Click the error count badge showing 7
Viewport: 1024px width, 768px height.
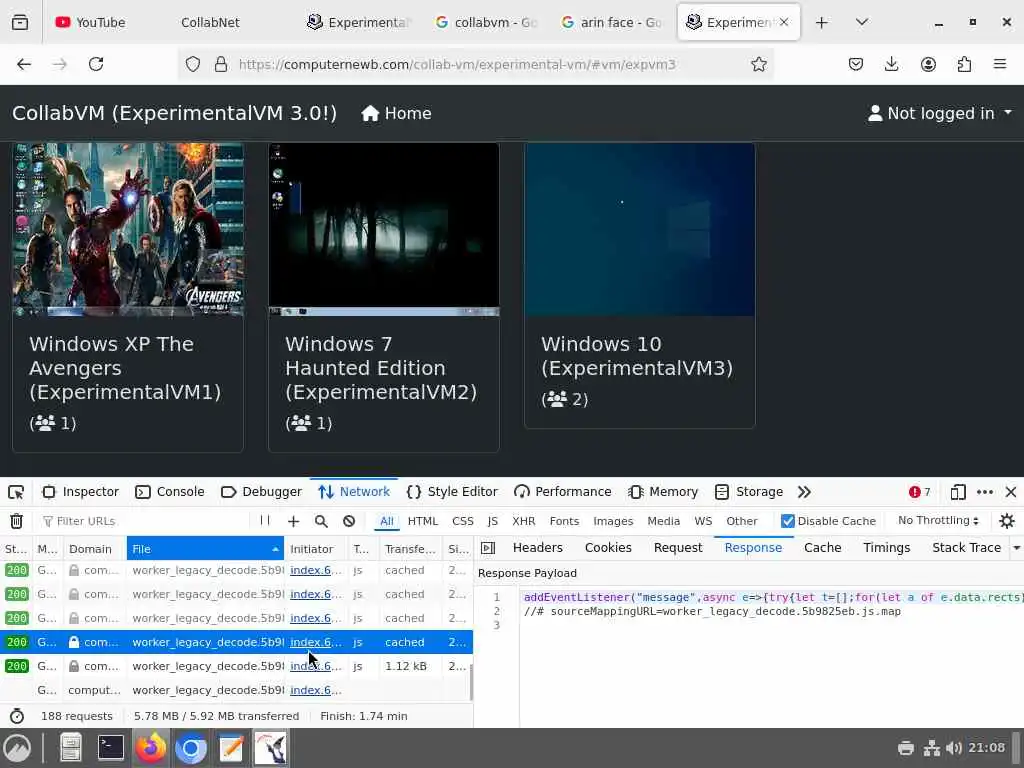(920, 492)
